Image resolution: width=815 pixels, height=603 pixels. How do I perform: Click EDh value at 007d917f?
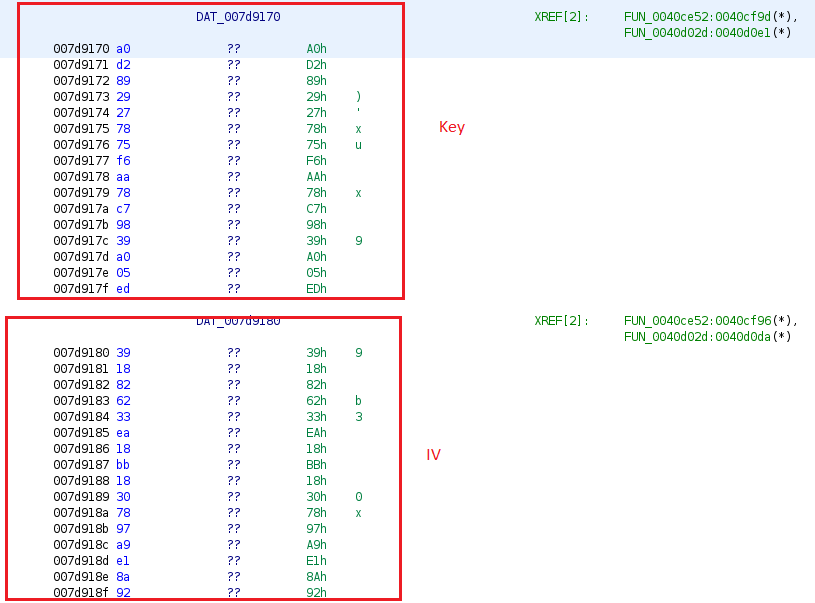[317, 289]
